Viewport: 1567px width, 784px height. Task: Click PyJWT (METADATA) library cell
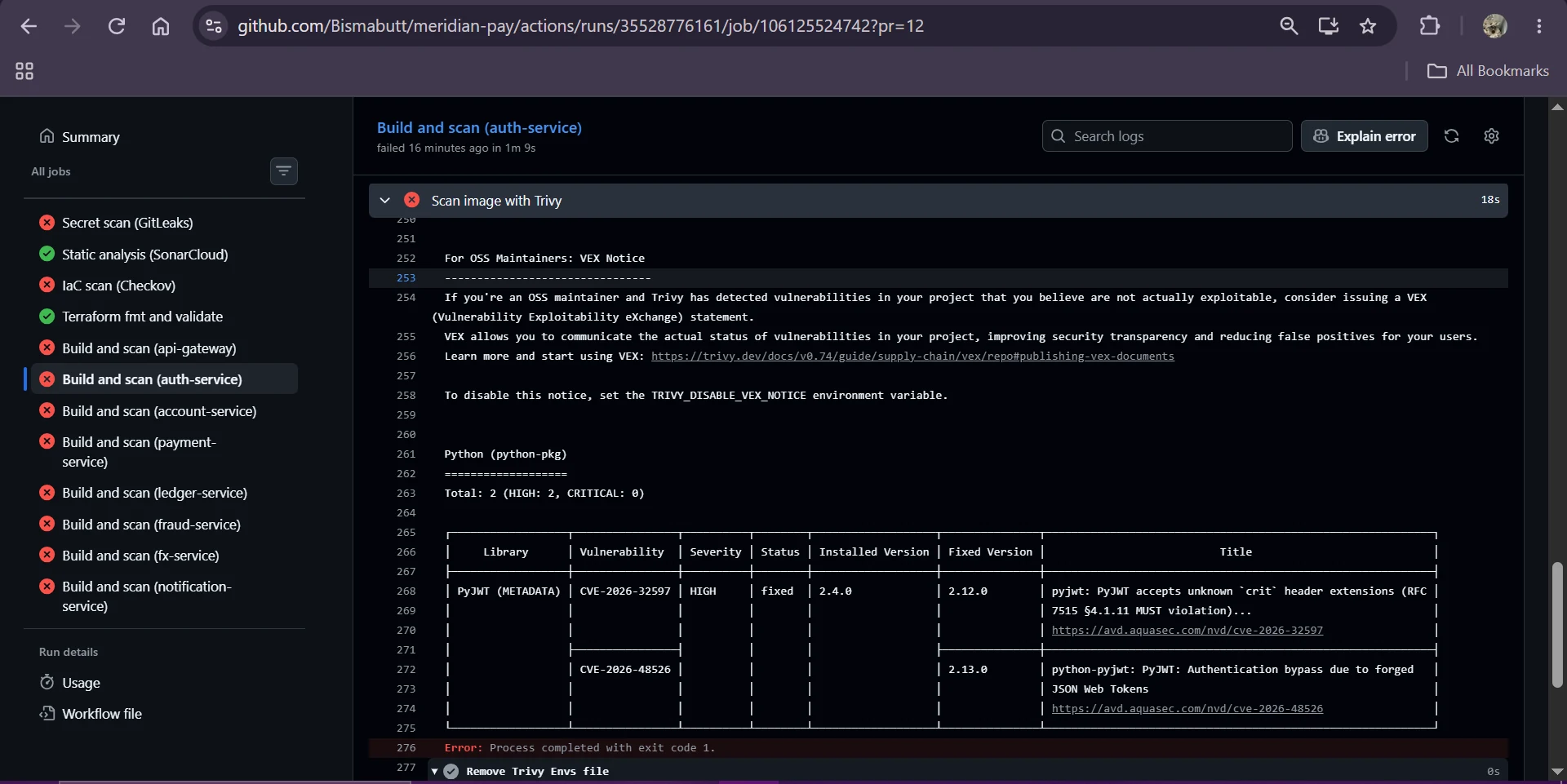click(508, 591)
